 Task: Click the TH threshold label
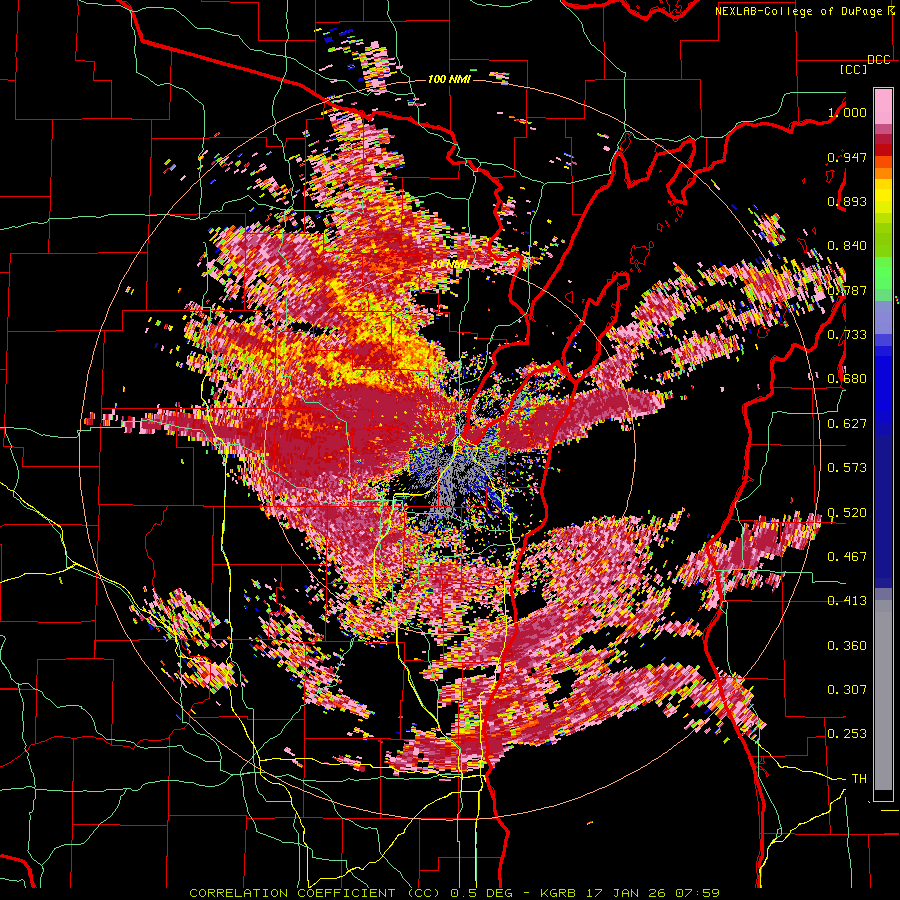(859, 779)
